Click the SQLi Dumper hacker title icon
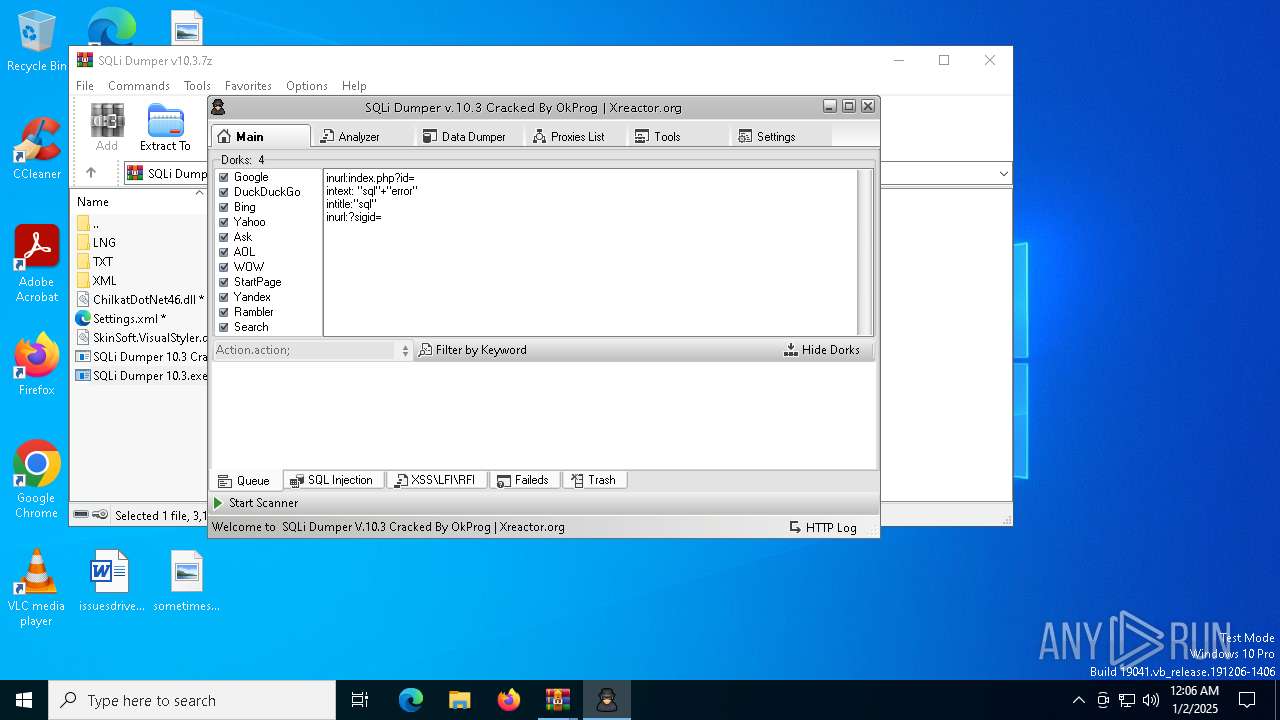 219,107
